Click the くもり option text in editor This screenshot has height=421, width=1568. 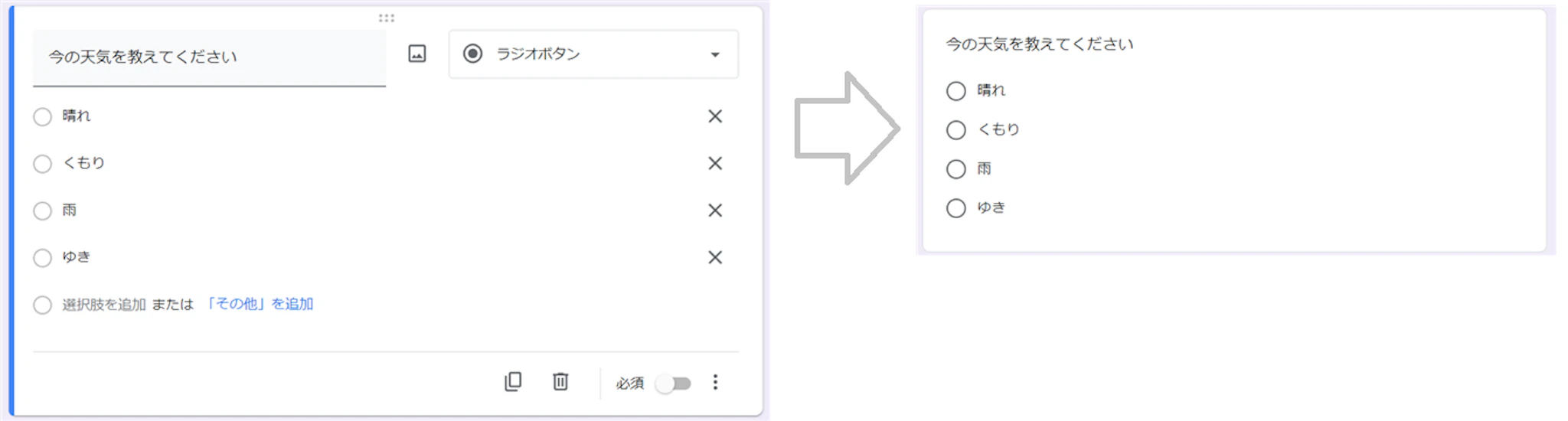click(x=83, y=163)
